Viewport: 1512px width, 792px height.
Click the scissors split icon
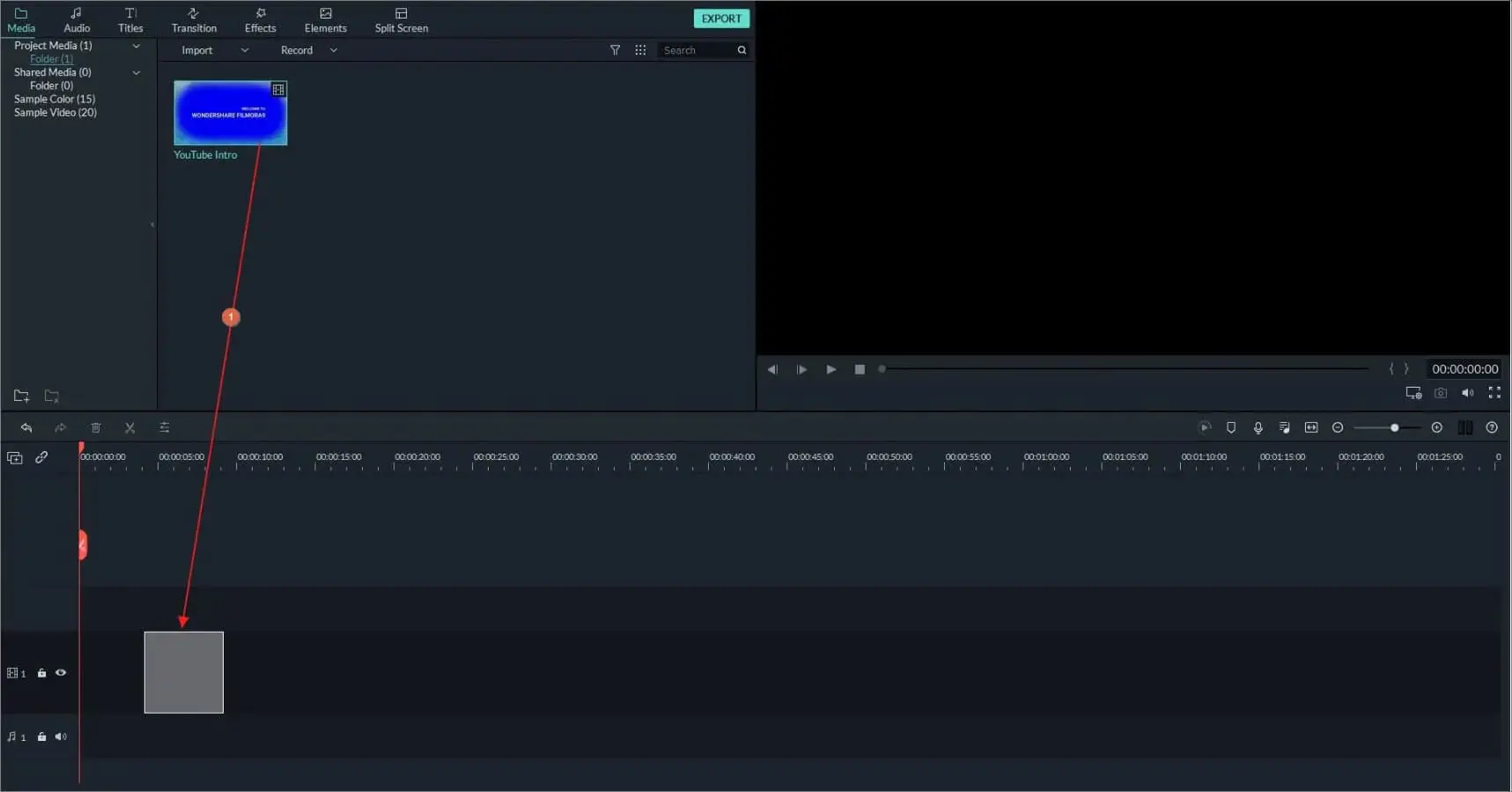coord(129,427)
